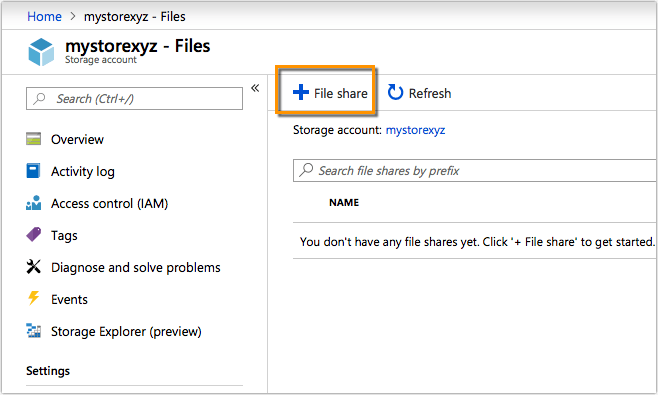This screenshot has width=658, height=395.
Task: Click the Refresh circular arrow icon
Action: point(395,92)
